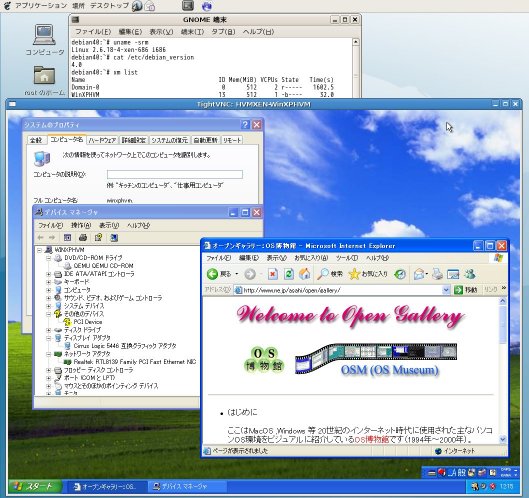Click Device Manager forward arrow
The height and width of the screenshot is (498, 529).
pyautogui.click(x=52, y=238)
